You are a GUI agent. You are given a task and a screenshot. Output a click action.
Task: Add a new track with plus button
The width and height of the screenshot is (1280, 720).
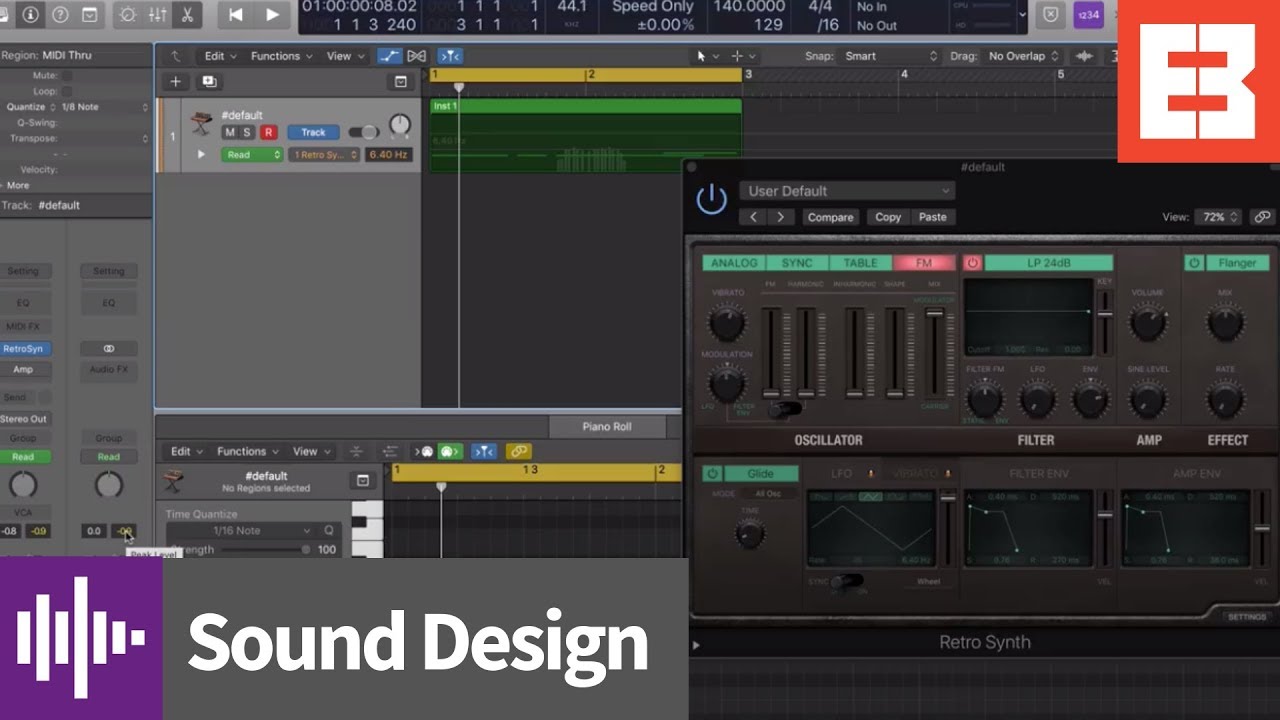(176, 82)
